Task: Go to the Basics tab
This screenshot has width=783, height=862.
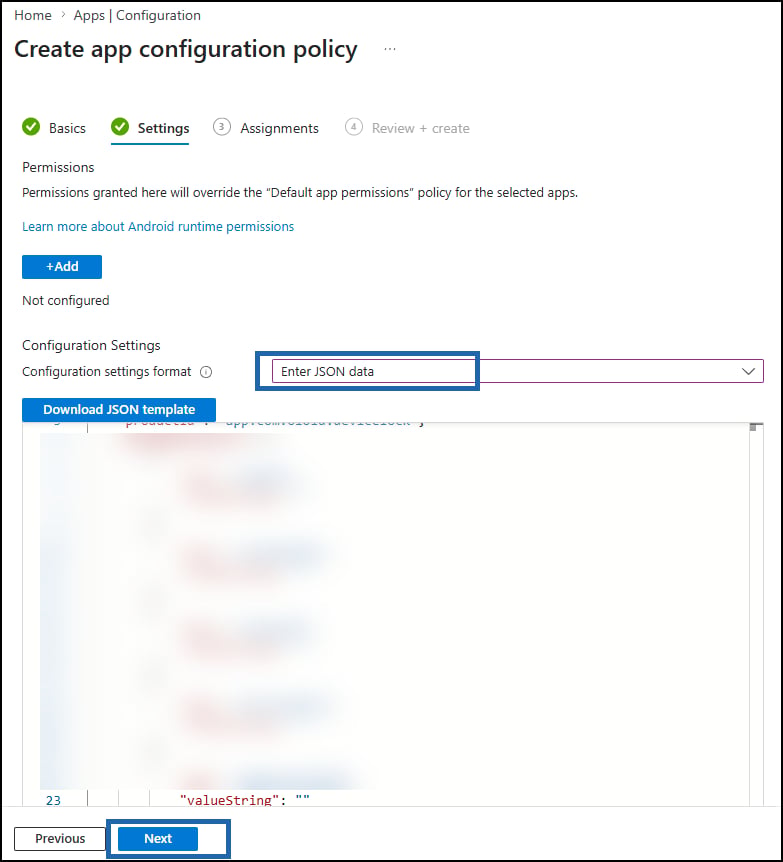Action: (x=67, y=128)
